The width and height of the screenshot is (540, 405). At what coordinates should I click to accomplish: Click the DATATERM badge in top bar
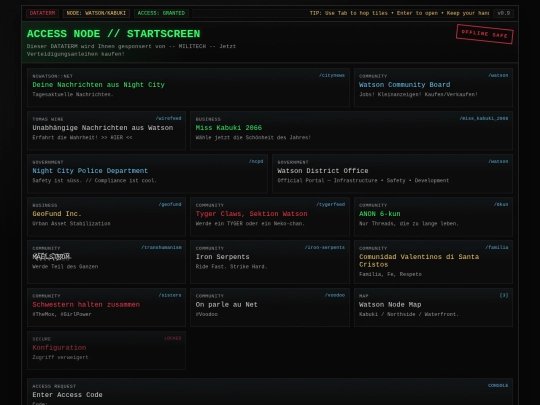point(42,13)
